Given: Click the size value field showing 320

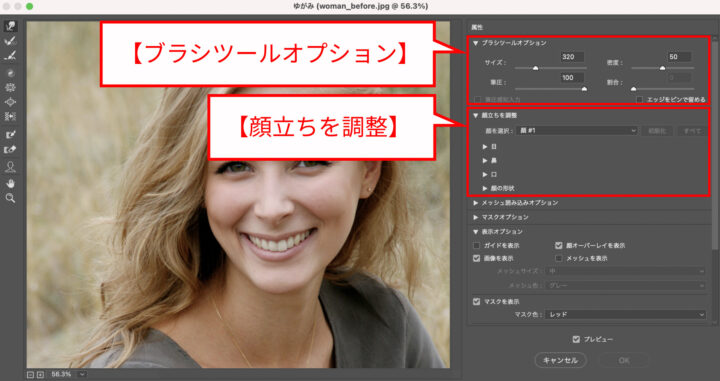Looking at the screenshot, I should pos(572,57).
